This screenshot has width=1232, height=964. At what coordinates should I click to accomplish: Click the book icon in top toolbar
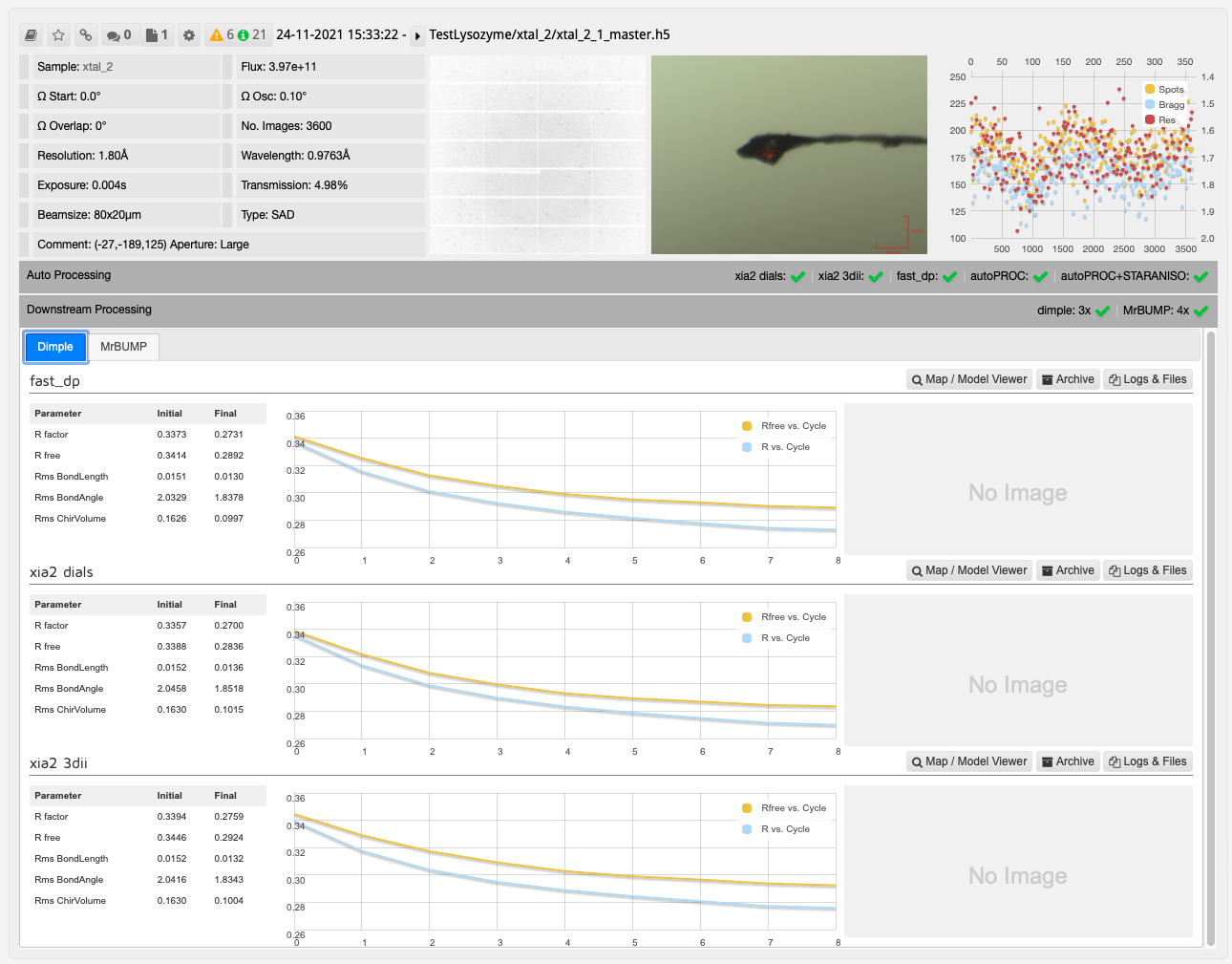pos(32,35)
